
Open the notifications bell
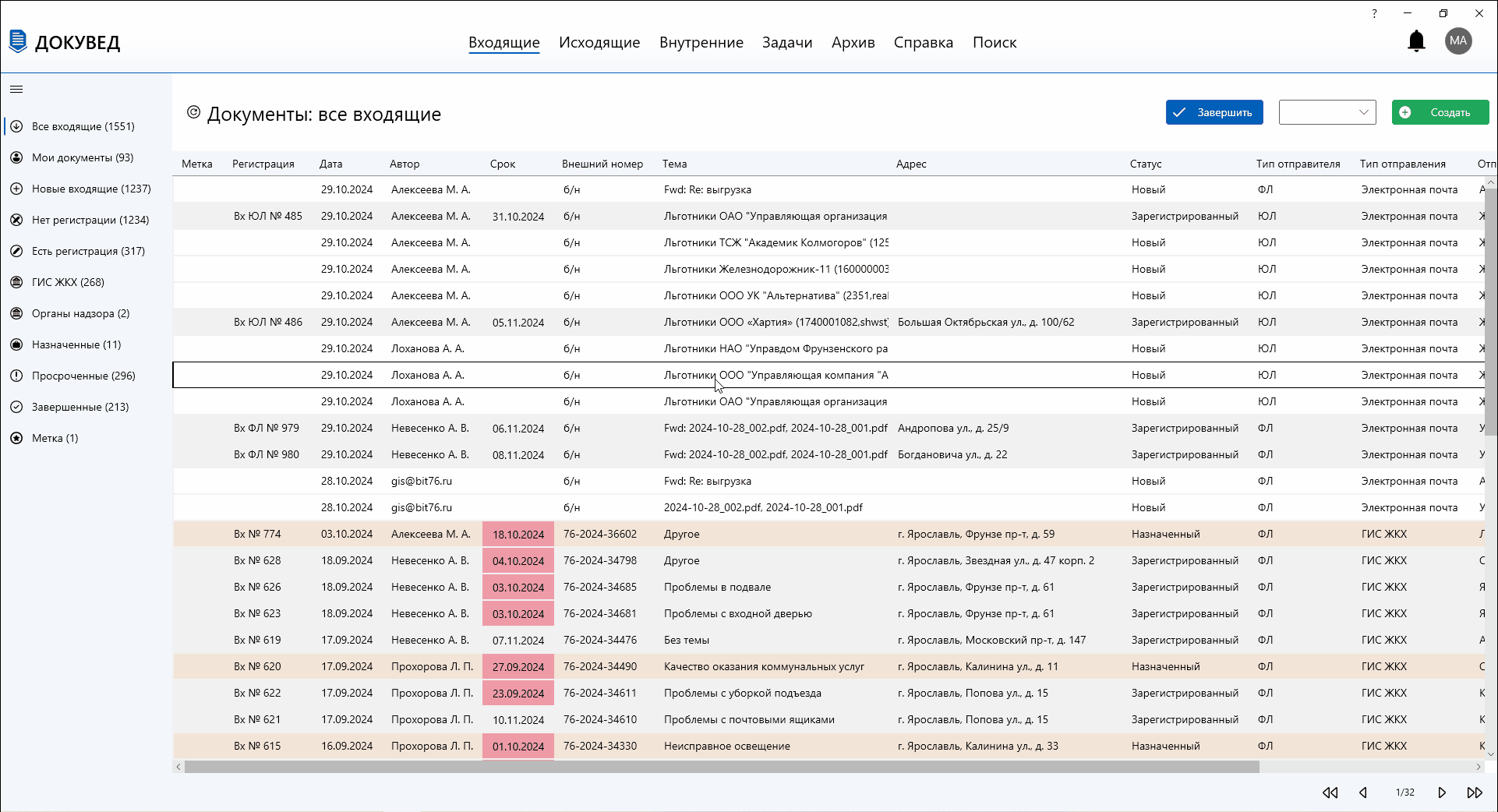click(1416, 41)
